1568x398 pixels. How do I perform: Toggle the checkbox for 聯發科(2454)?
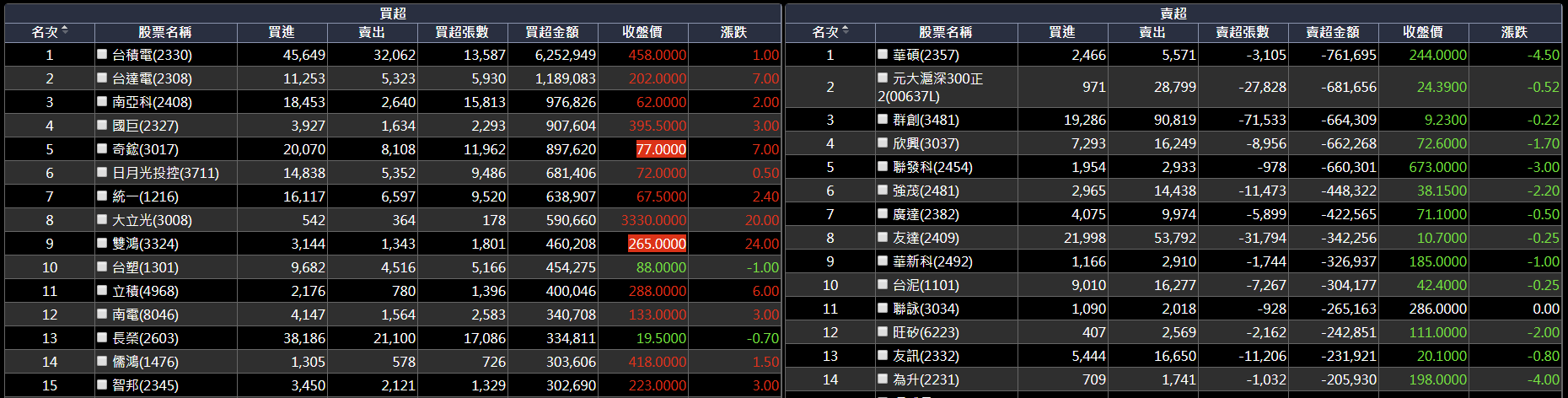(883, 165)
